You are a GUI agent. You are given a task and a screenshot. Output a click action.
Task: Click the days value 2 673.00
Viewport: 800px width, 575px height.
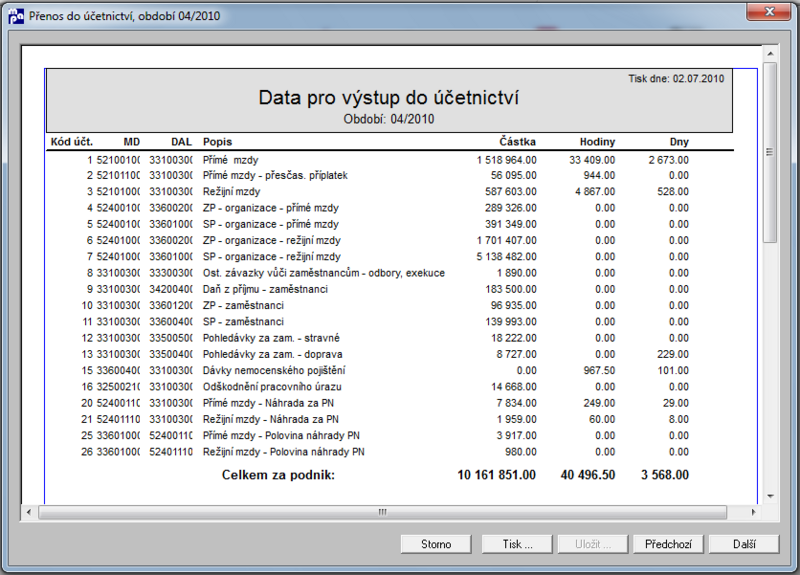(668, 160)
